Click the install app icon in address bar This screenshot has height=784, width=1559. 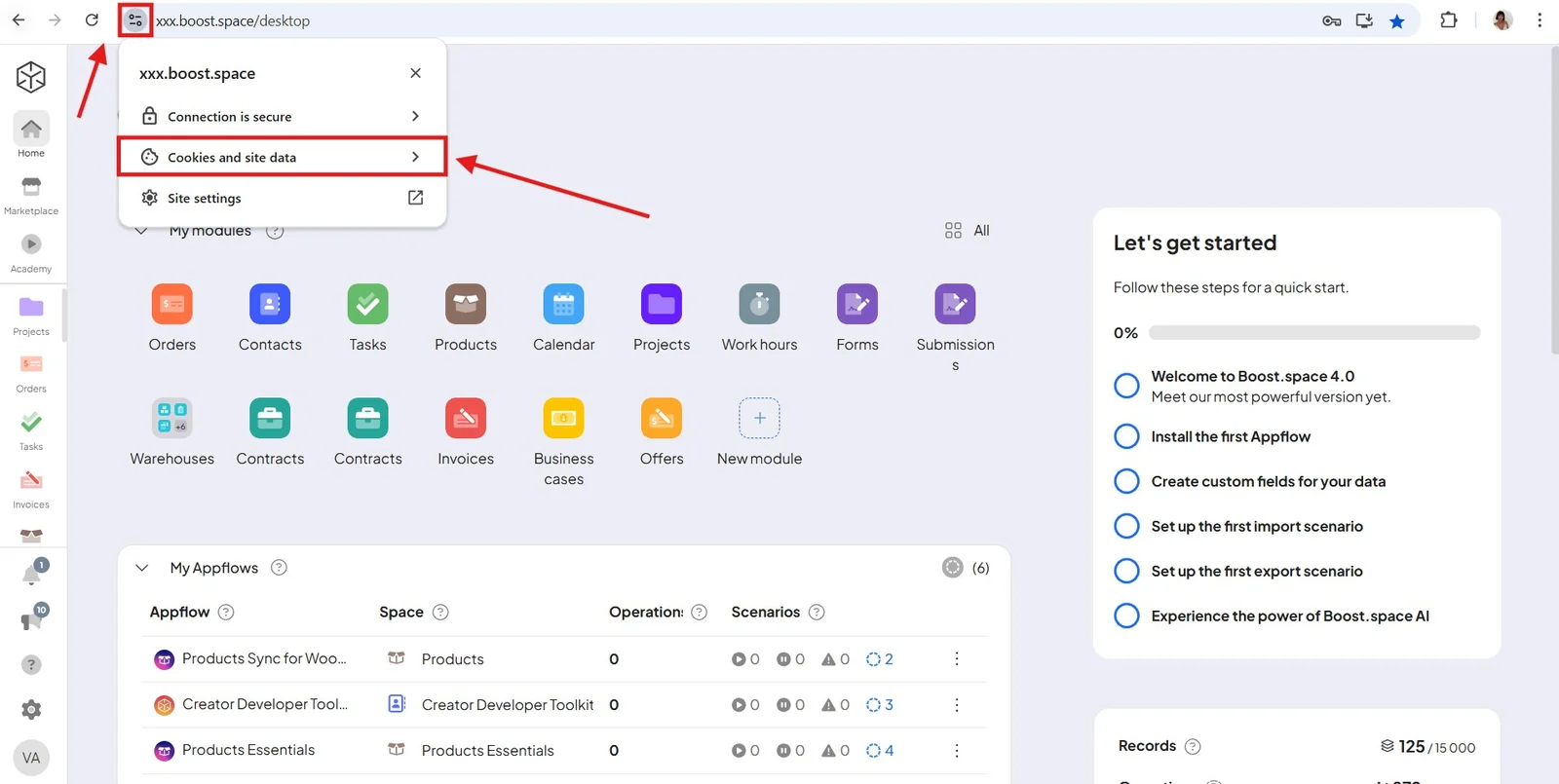[x=1364, y=20]
